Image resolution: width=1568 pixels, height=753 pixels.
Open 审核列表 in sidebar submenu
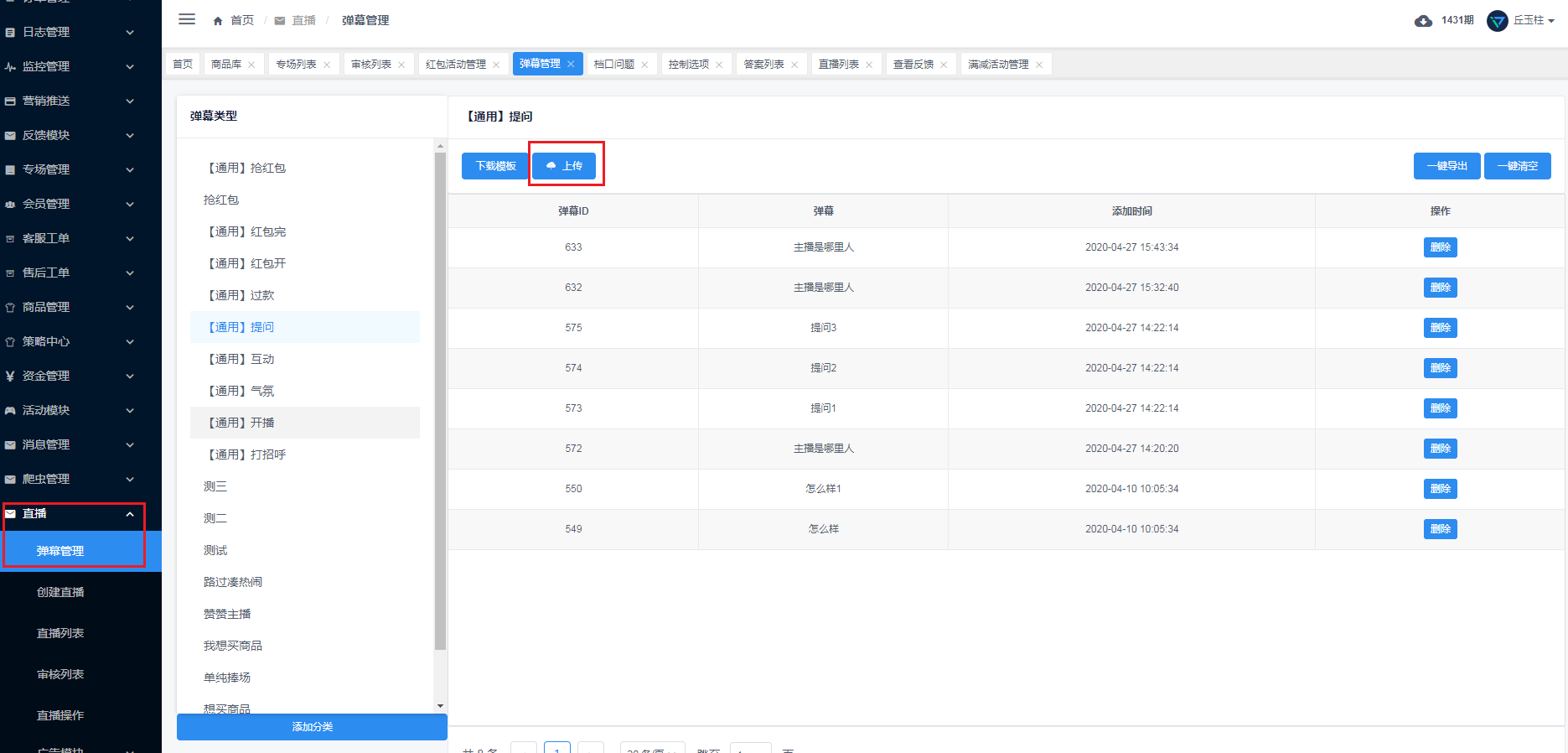click(60, 674)
